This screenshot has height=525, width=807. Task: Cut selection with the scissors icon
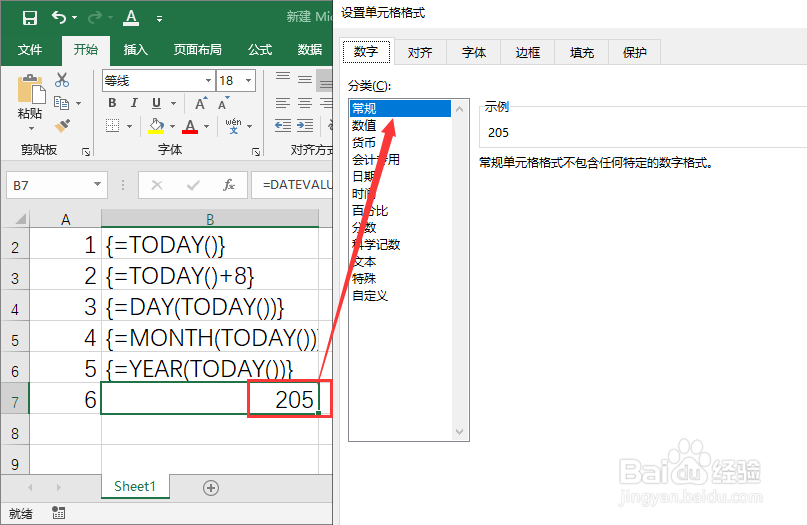[x=62, y=80]
